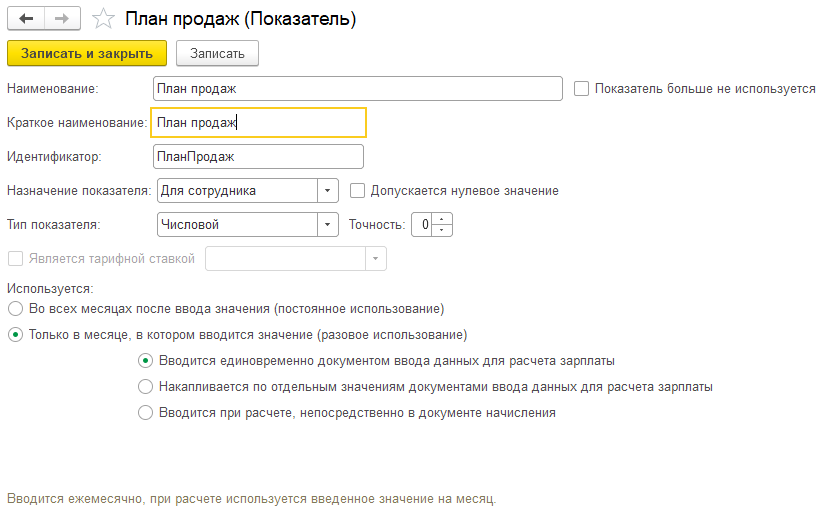
Task: Focus the Краткое наименование input field
Action: tap(258, 122)
